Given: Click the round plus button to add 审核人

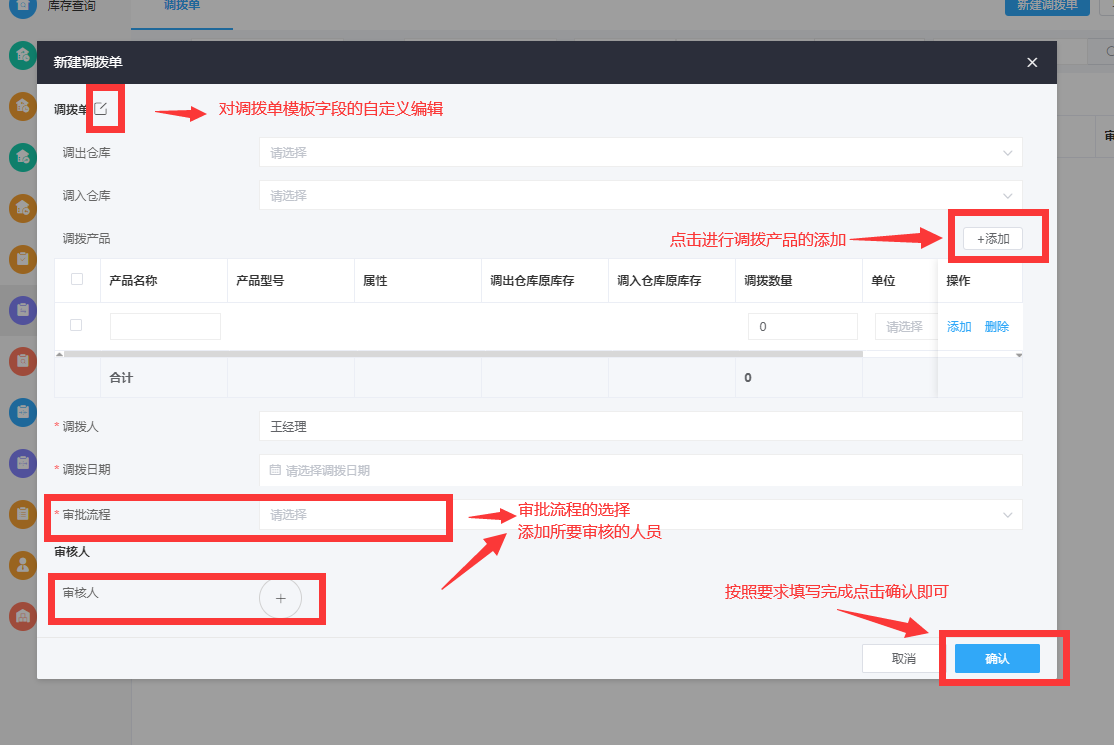Looking at the screenshot, I should 281,598.
